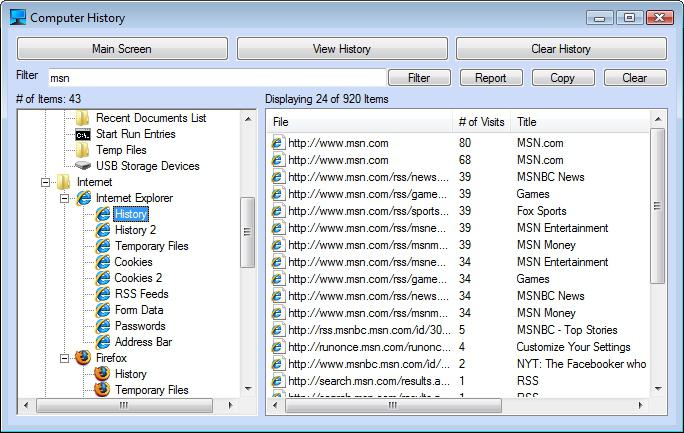Click the IE icon beside Temporary Files
684x433 pixels.
[x=103, y=246]
